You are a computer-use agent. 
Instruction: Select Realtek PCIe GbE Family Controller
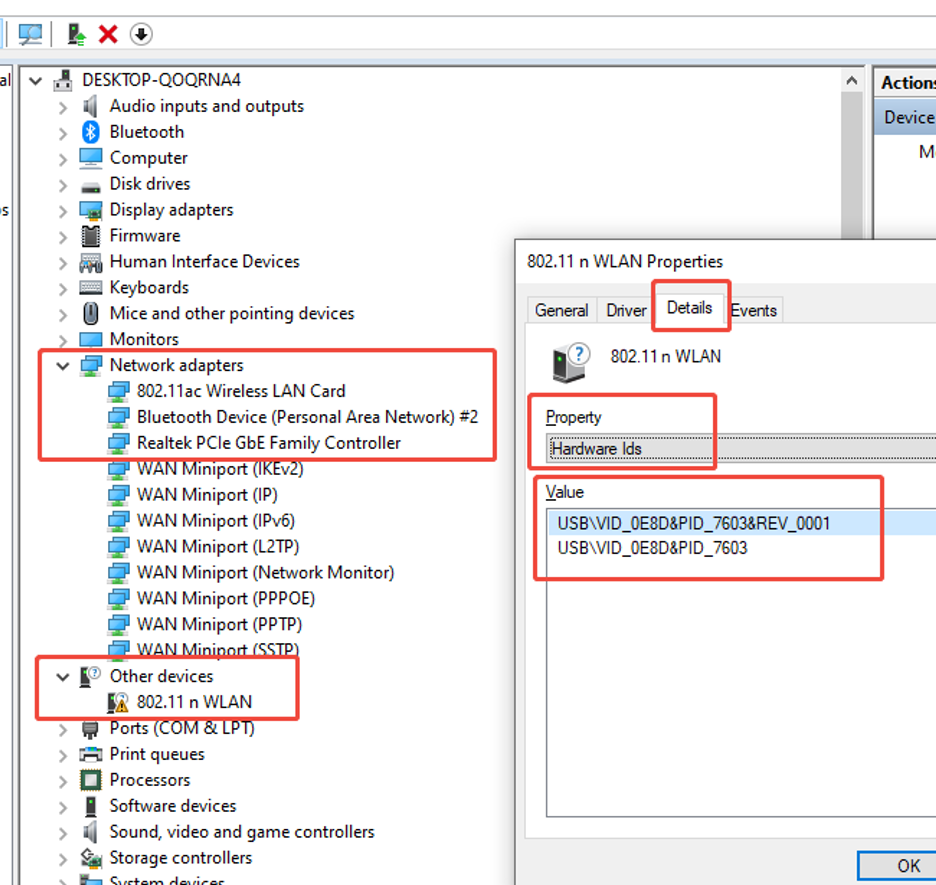click(x=269, y=443)
